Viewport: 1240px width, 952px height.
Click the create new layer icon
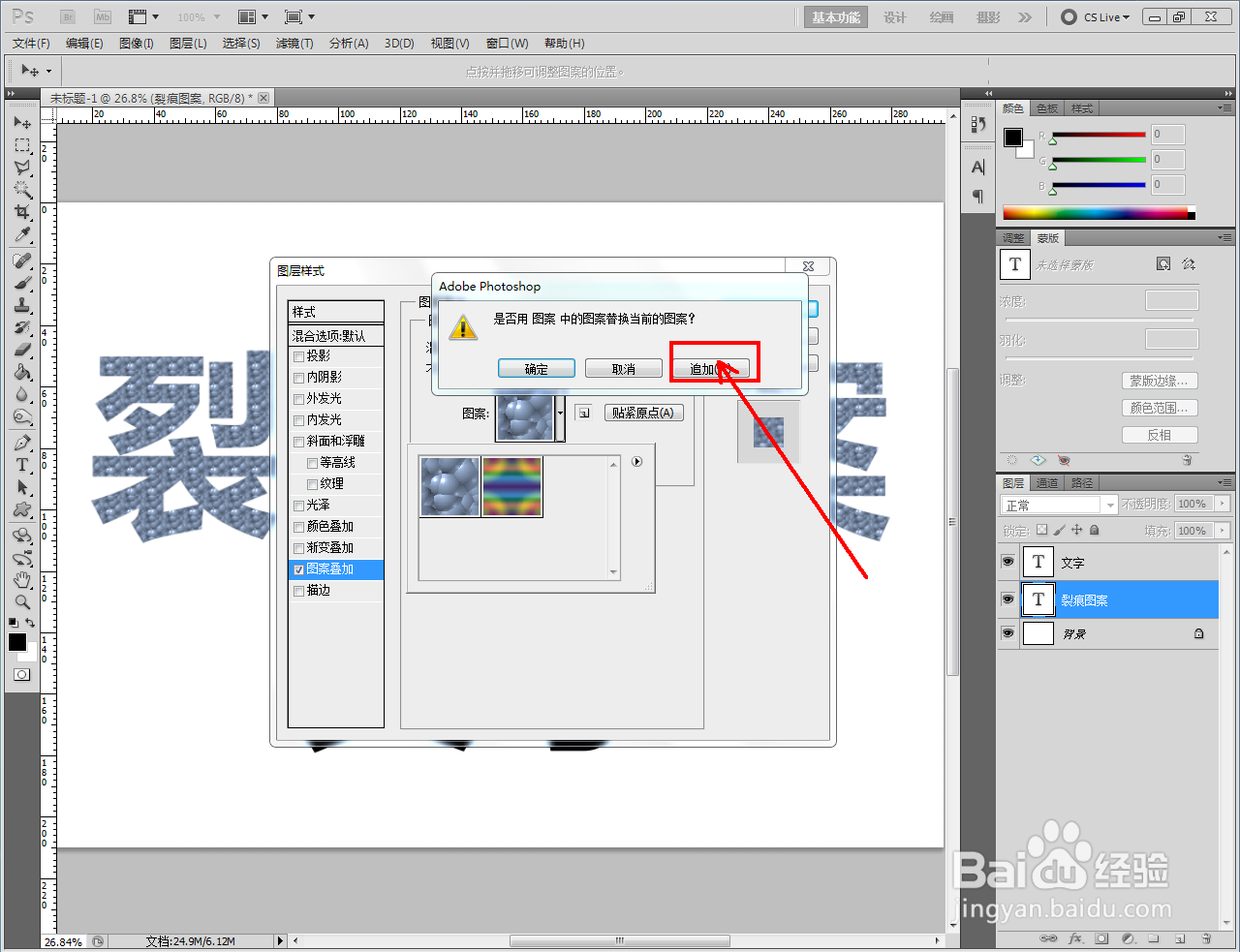point(1178,939)
